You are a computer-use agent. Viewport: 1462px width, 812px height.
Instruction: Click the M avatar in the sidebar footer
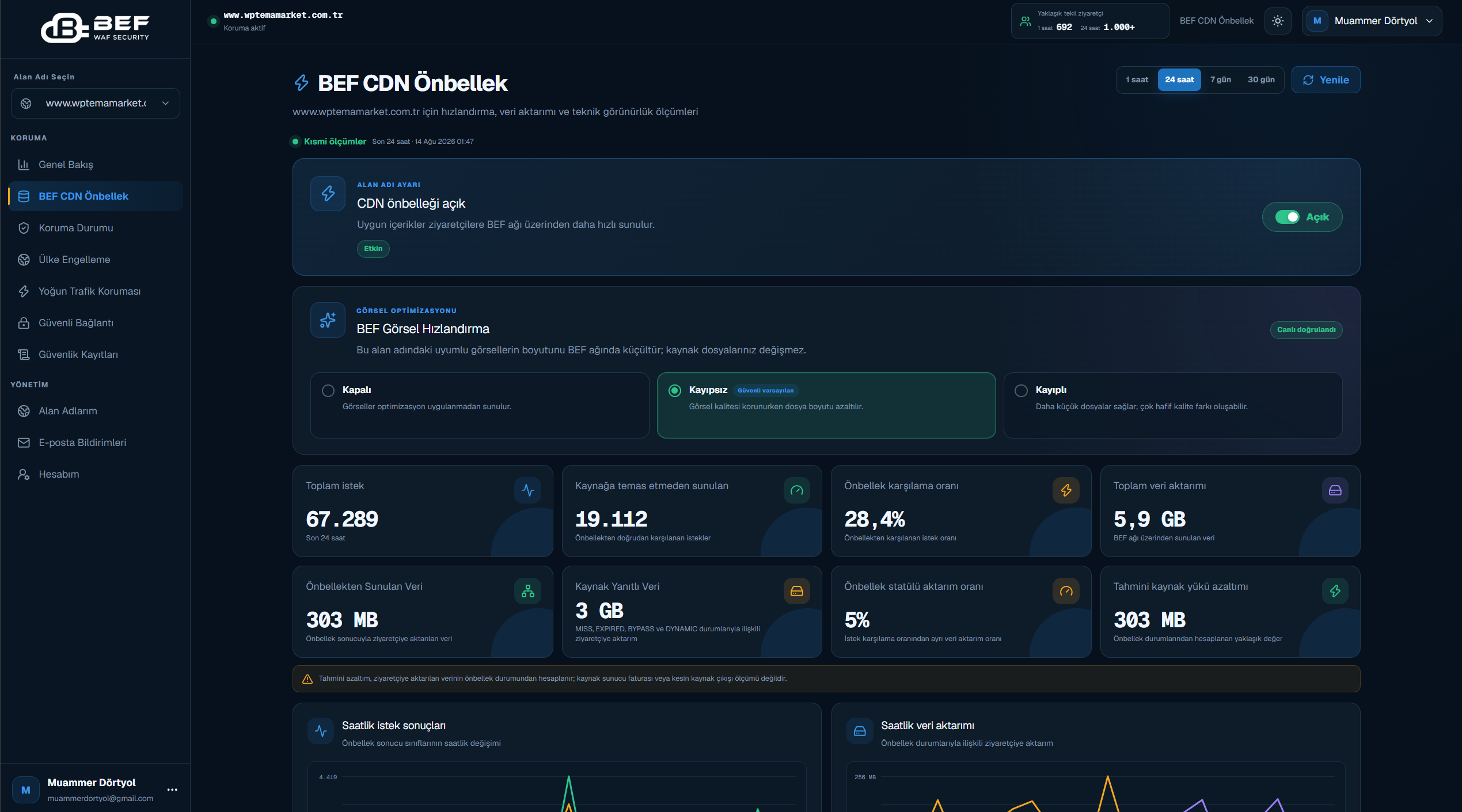(26, 790)
